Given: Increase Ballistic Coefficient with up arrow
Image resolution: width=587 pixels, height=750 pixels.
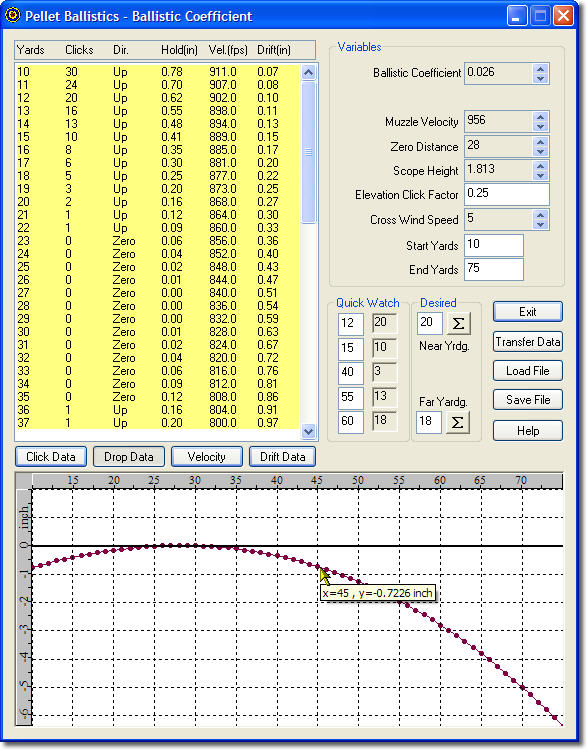Looking at the screenshot, I should pos(541,69).
